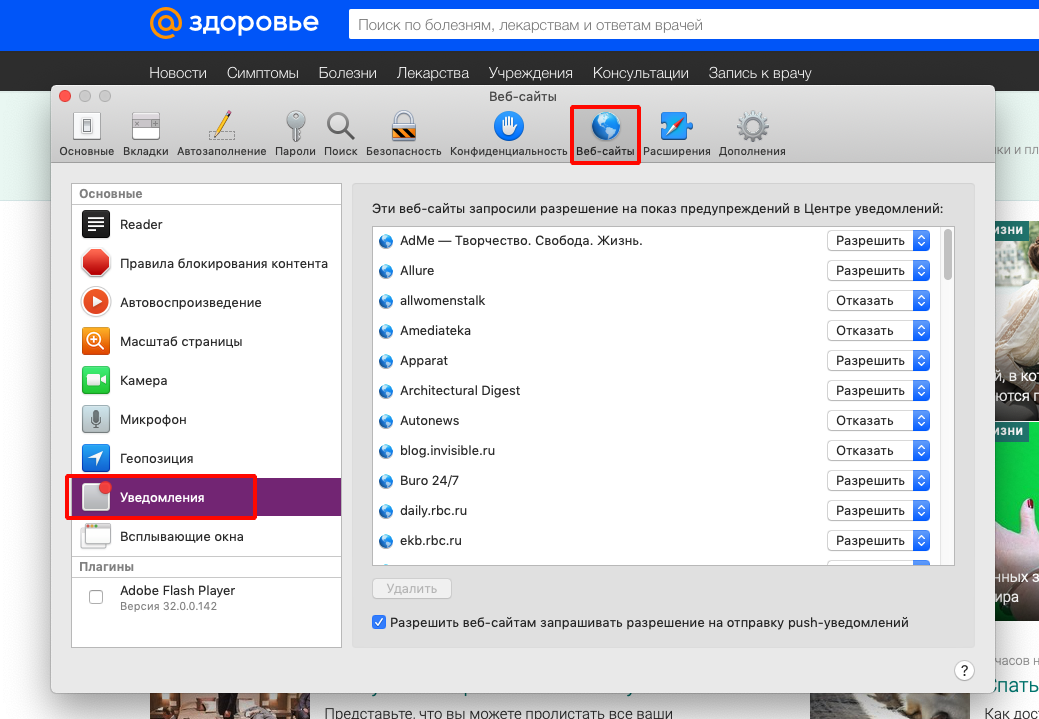Open the Конфиденциальность preferences pane
1039x719 pixels.
point(508,135)
